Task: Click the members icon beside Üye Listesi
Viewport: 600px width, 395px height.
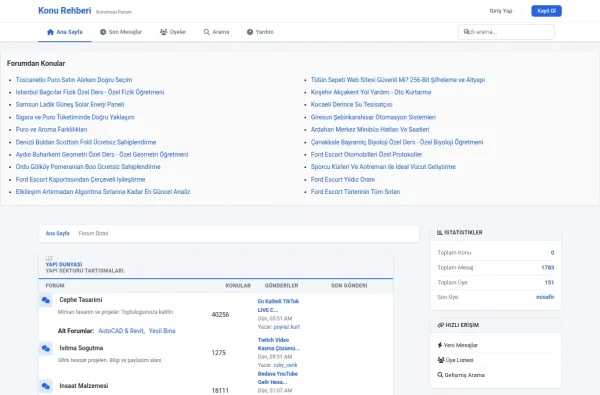Action: (x=440, y=360)
